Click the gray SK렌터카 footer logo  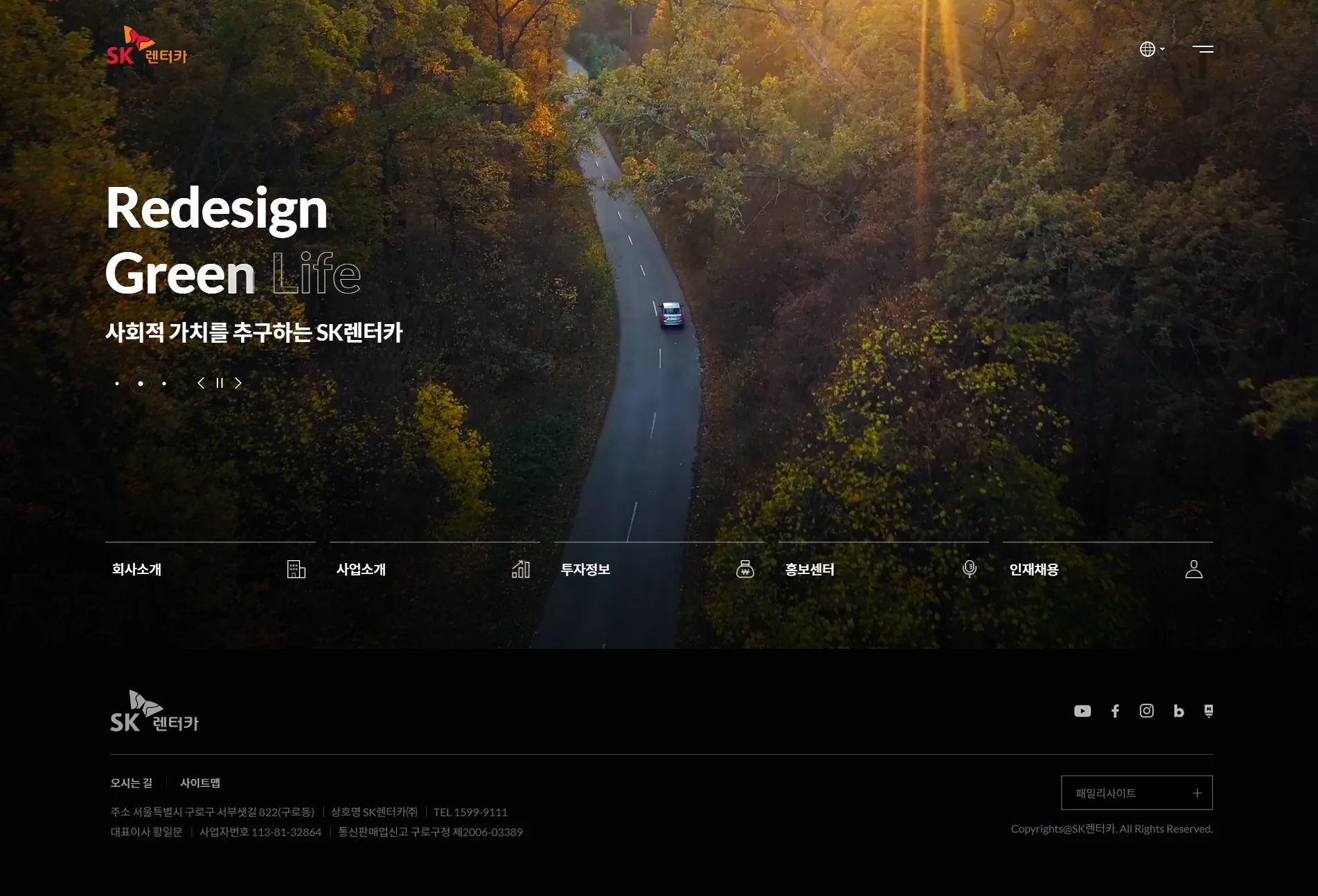point(154,711)
